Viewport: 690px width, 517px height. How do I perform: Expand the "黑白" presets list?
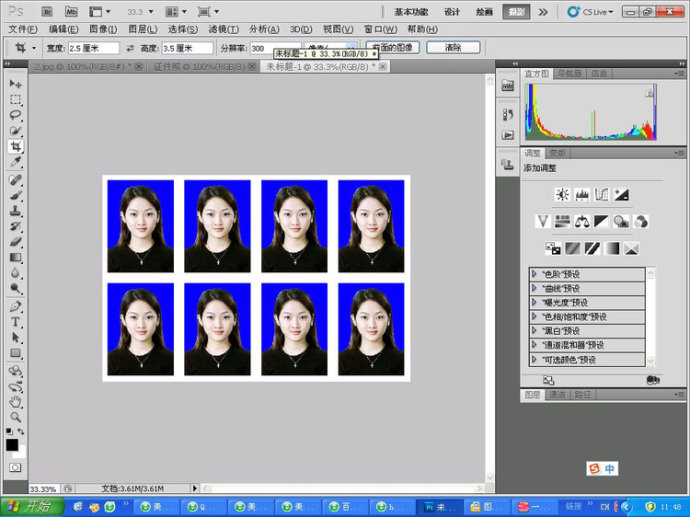535,331
